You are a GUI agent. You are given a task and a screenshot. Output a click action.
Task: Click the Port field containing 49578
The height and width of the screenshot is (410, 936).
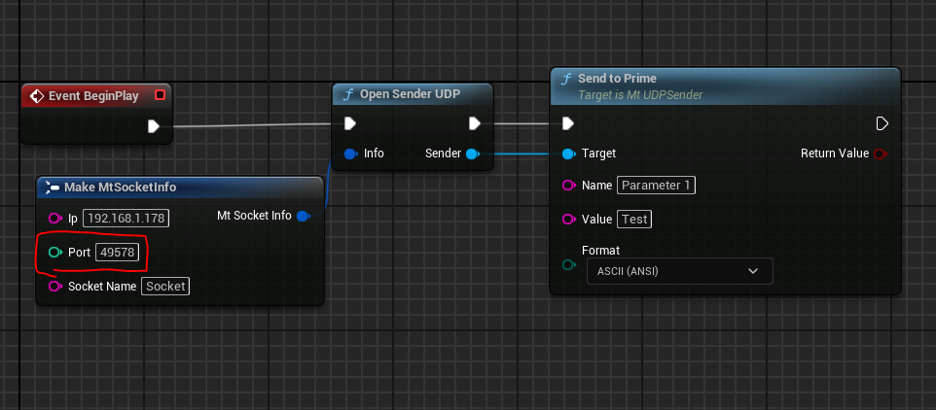[x=117, y=253]
